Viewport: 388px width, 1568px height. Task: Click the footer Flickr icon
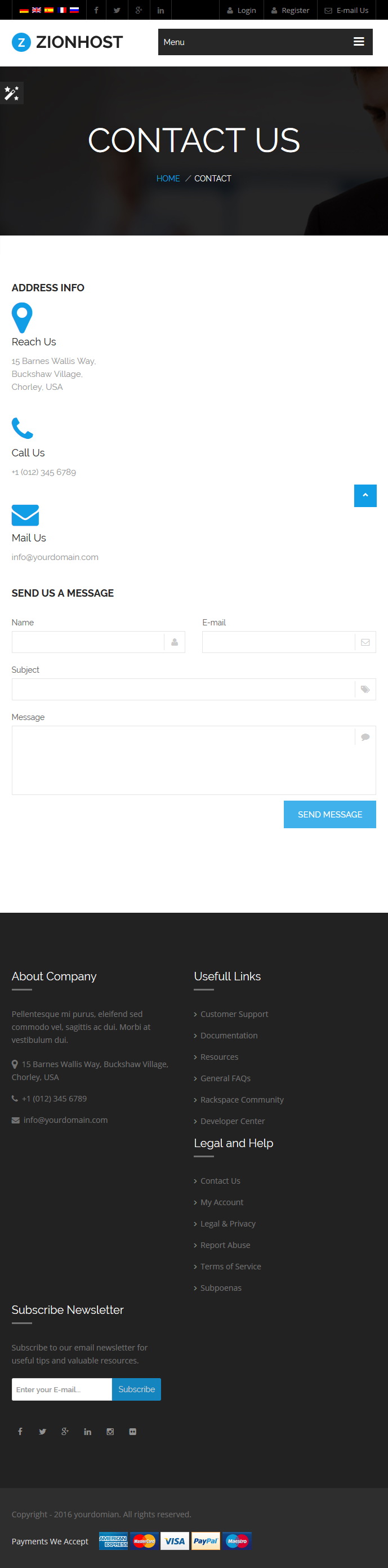[x=132, y=1431]
